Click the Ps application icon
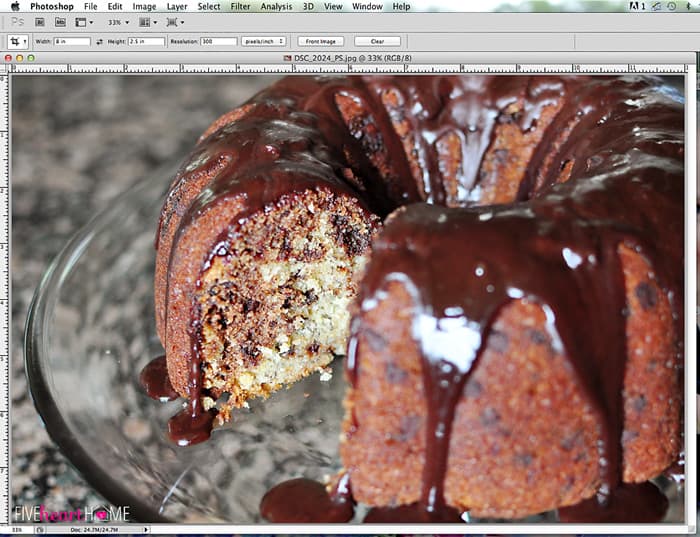This screenshot has width=700, height=537. tap(17, 22)
